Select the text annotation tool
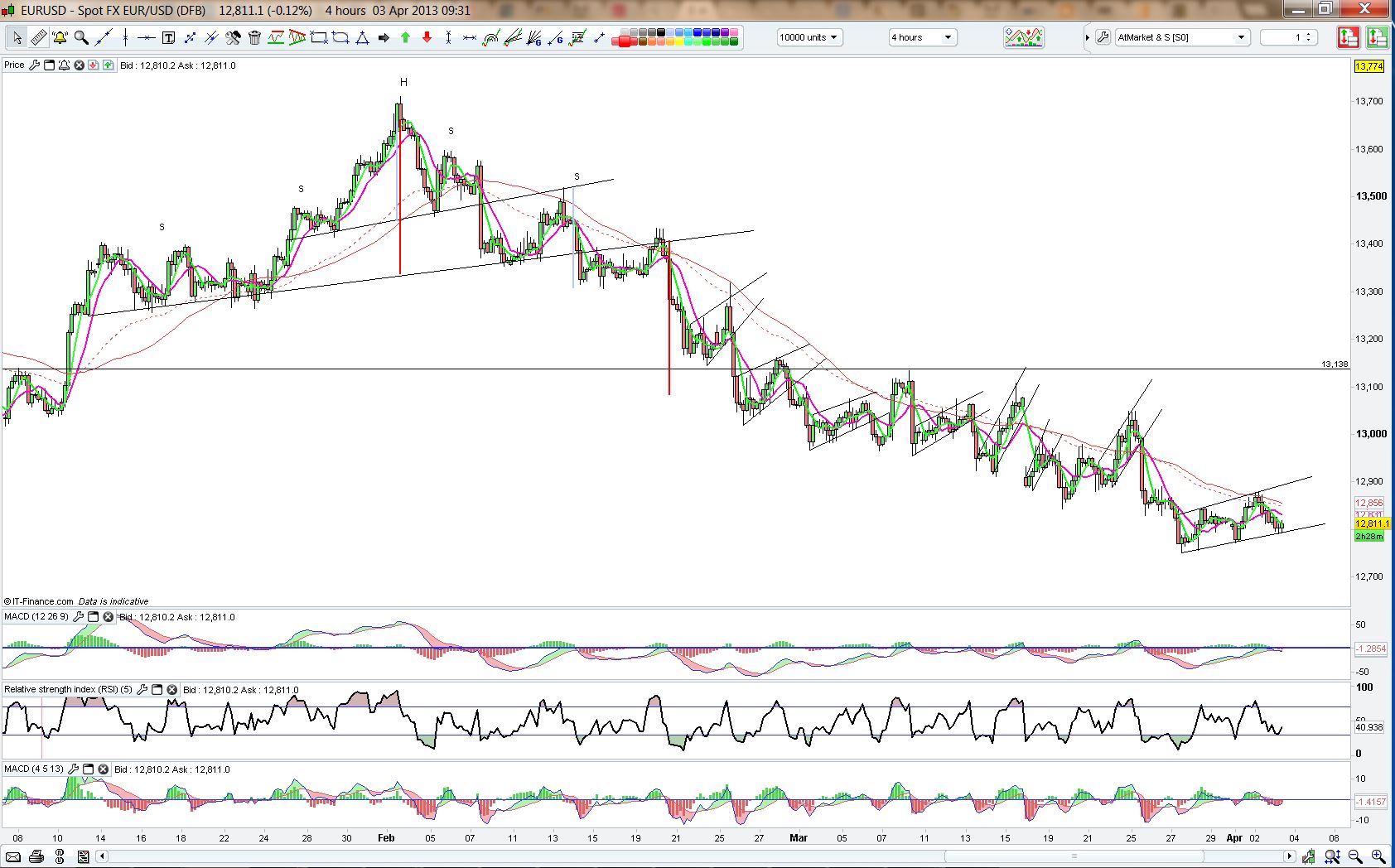This screenshot has height=868, width=1395. pyautogui.click(x=168, y=37)
